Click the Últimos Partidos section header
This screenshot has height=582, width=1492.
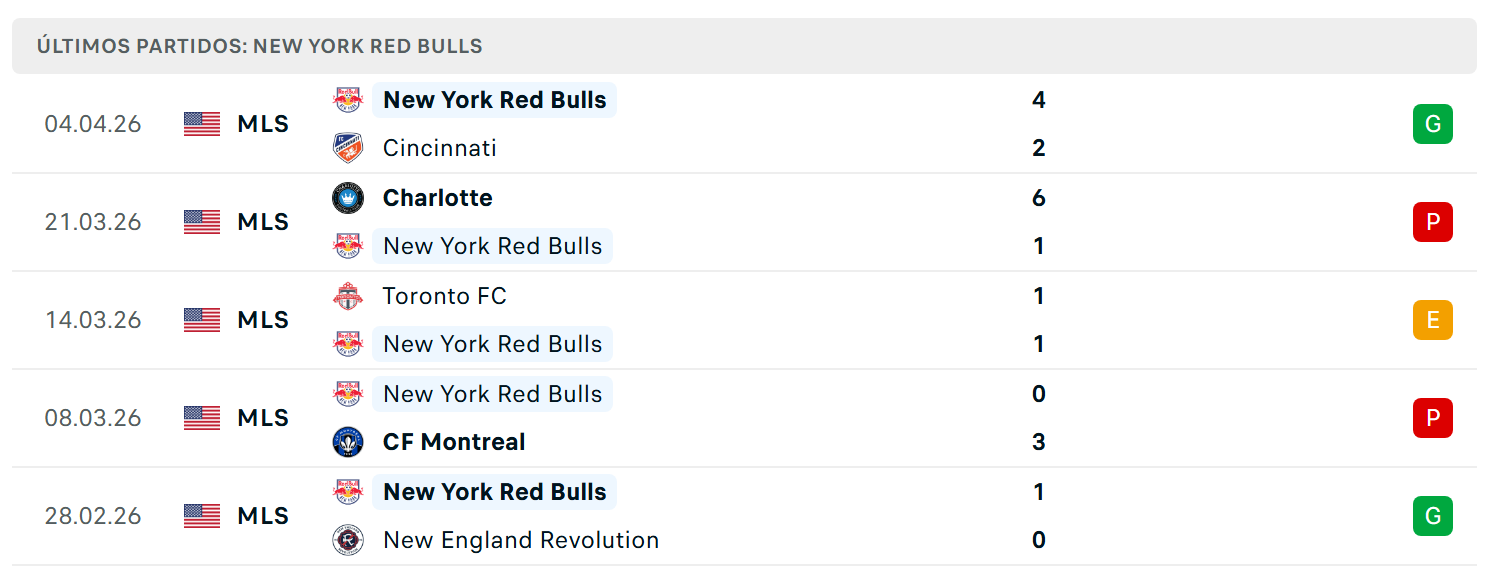[260, 46]
